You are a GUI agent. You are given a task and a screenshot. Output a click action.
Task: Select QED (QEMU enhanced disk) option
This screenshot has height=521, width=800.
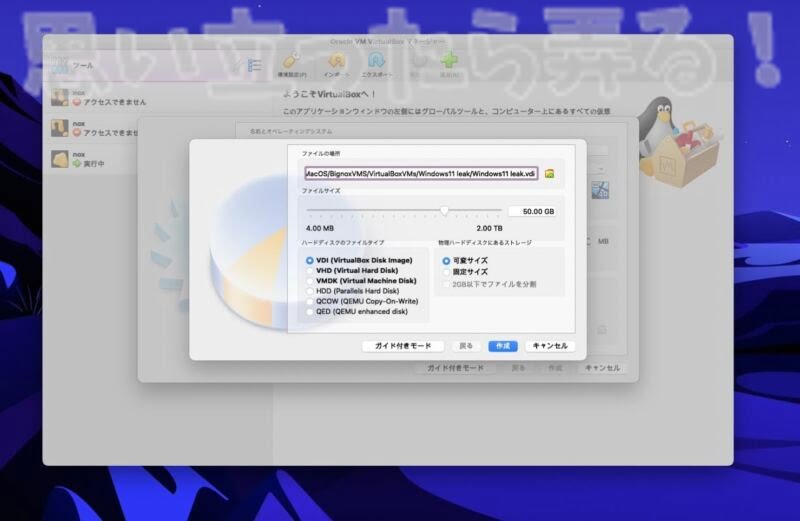[x=357, y=311]
